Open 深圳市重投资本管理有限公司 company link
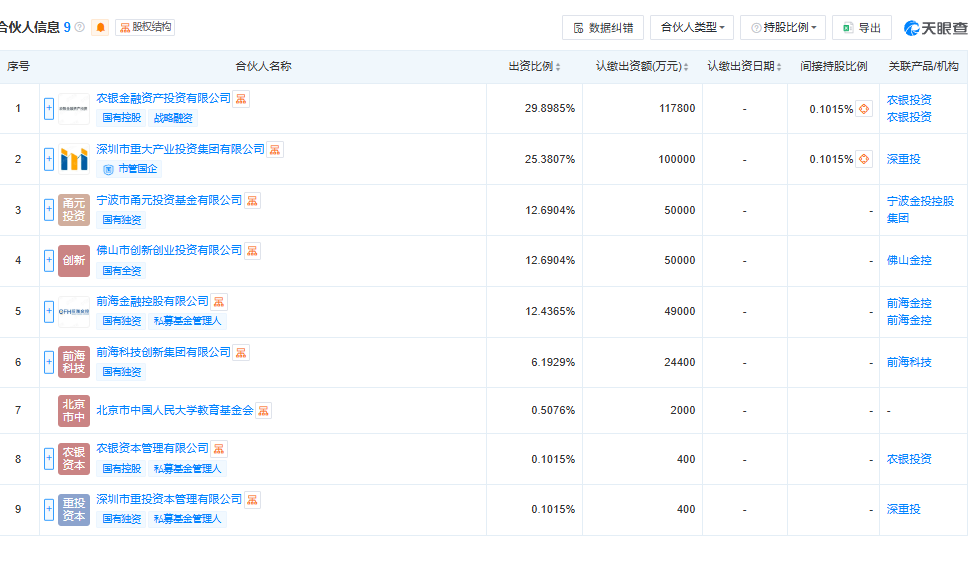This screenshot has height=567, width=972. pyautogui.click(x=169, y=498)
